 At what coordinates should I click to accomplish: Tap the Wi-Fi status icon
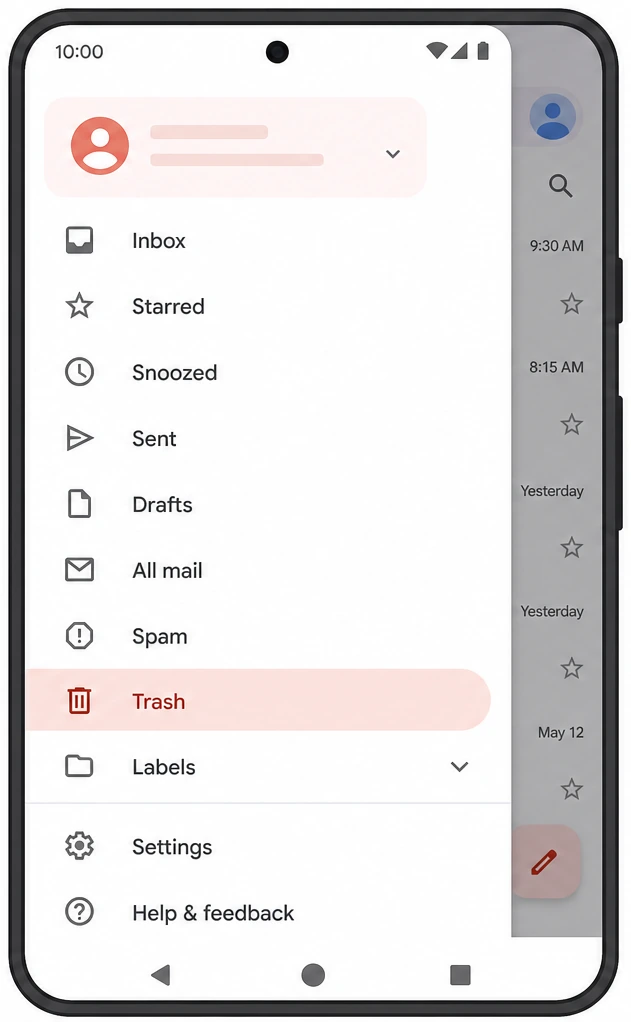point(436,50)
